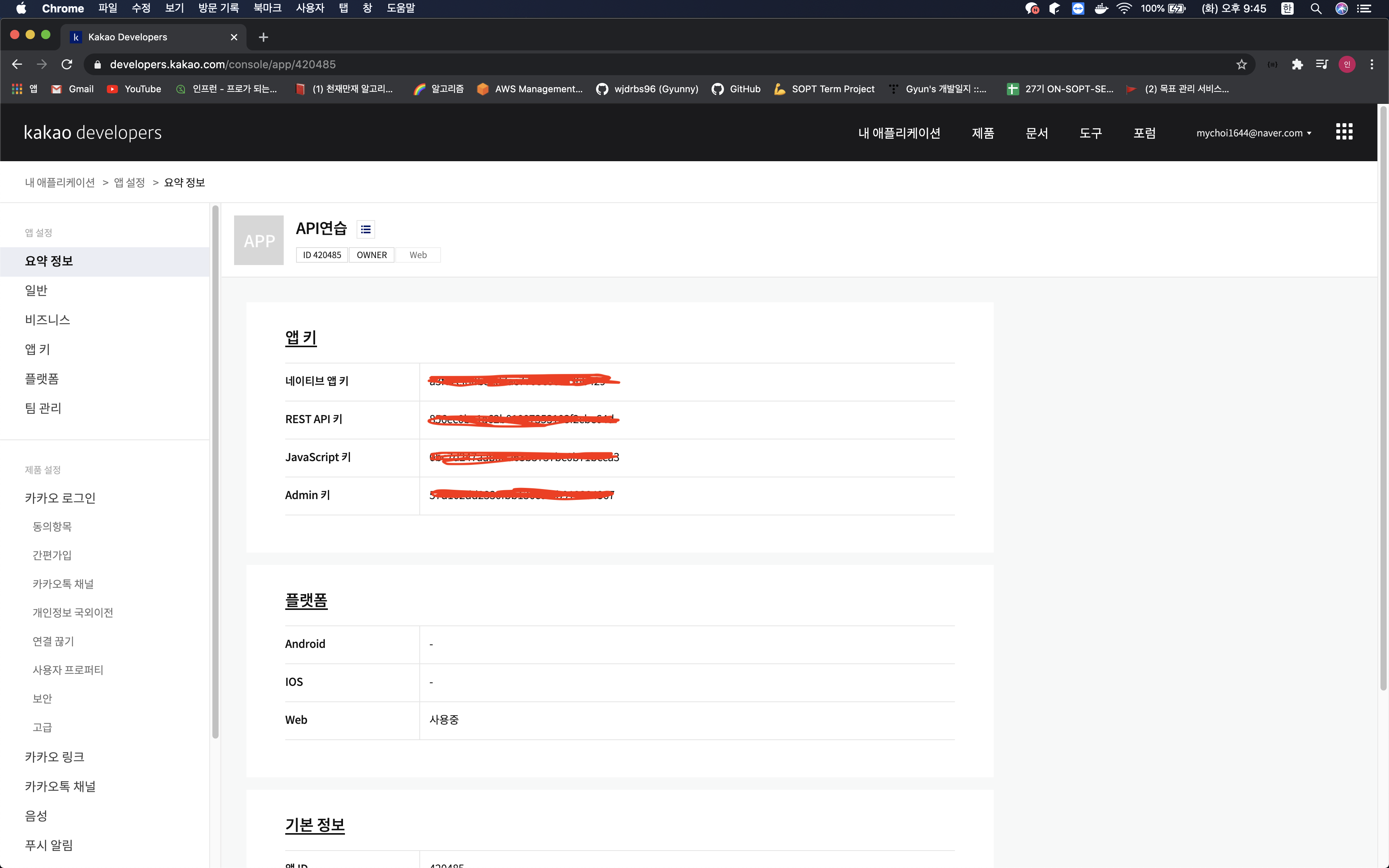Screen dimensions: 1389x868
Task: Expand the mychoi1644@naver.com account dropdown
Action: coord(1253,133)
